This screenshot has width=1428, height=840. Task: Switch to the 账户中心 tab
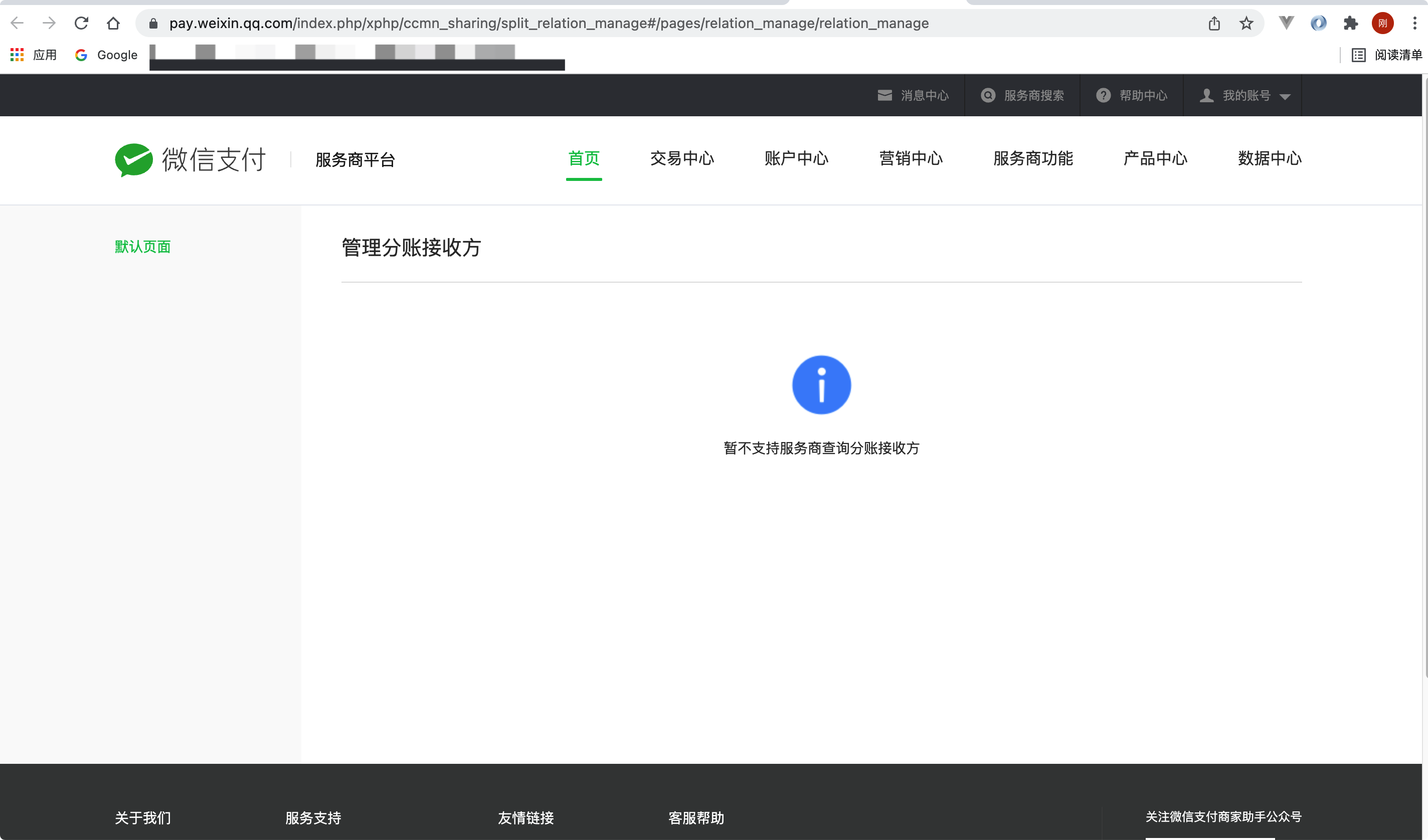(796, 158)
